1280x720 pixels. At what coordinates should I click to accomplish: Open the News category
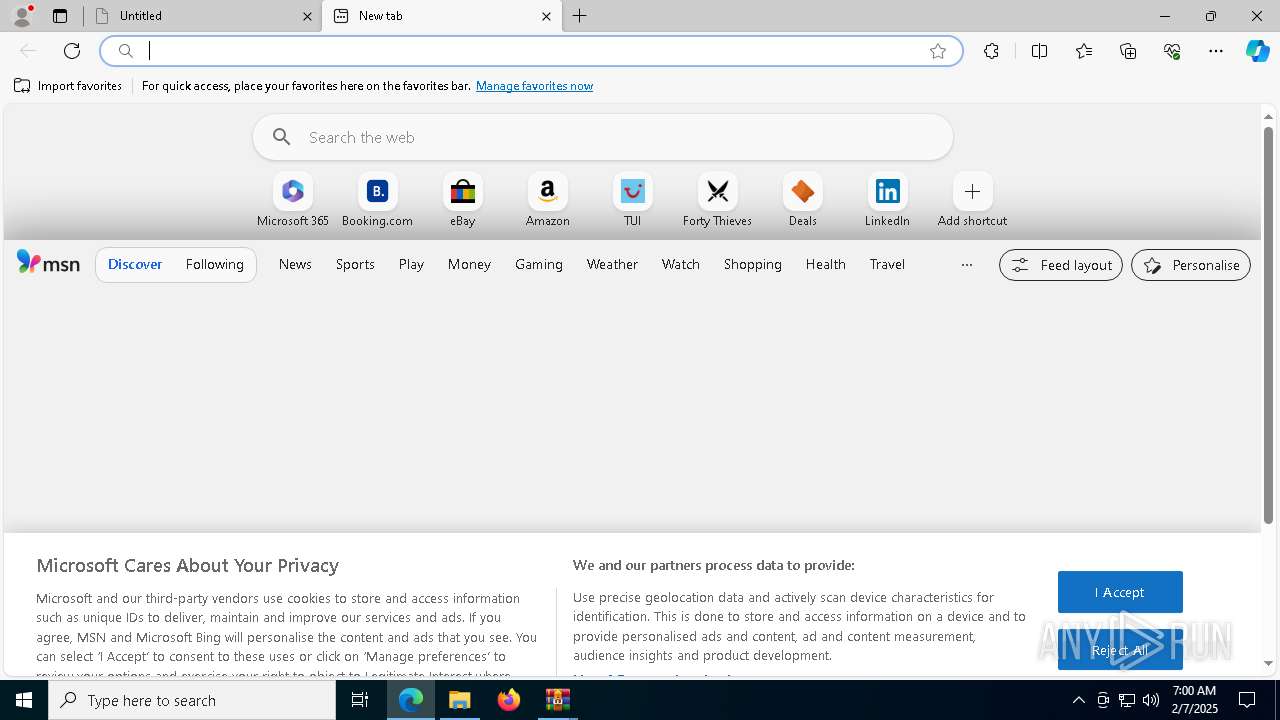click(x=295, y=264)
